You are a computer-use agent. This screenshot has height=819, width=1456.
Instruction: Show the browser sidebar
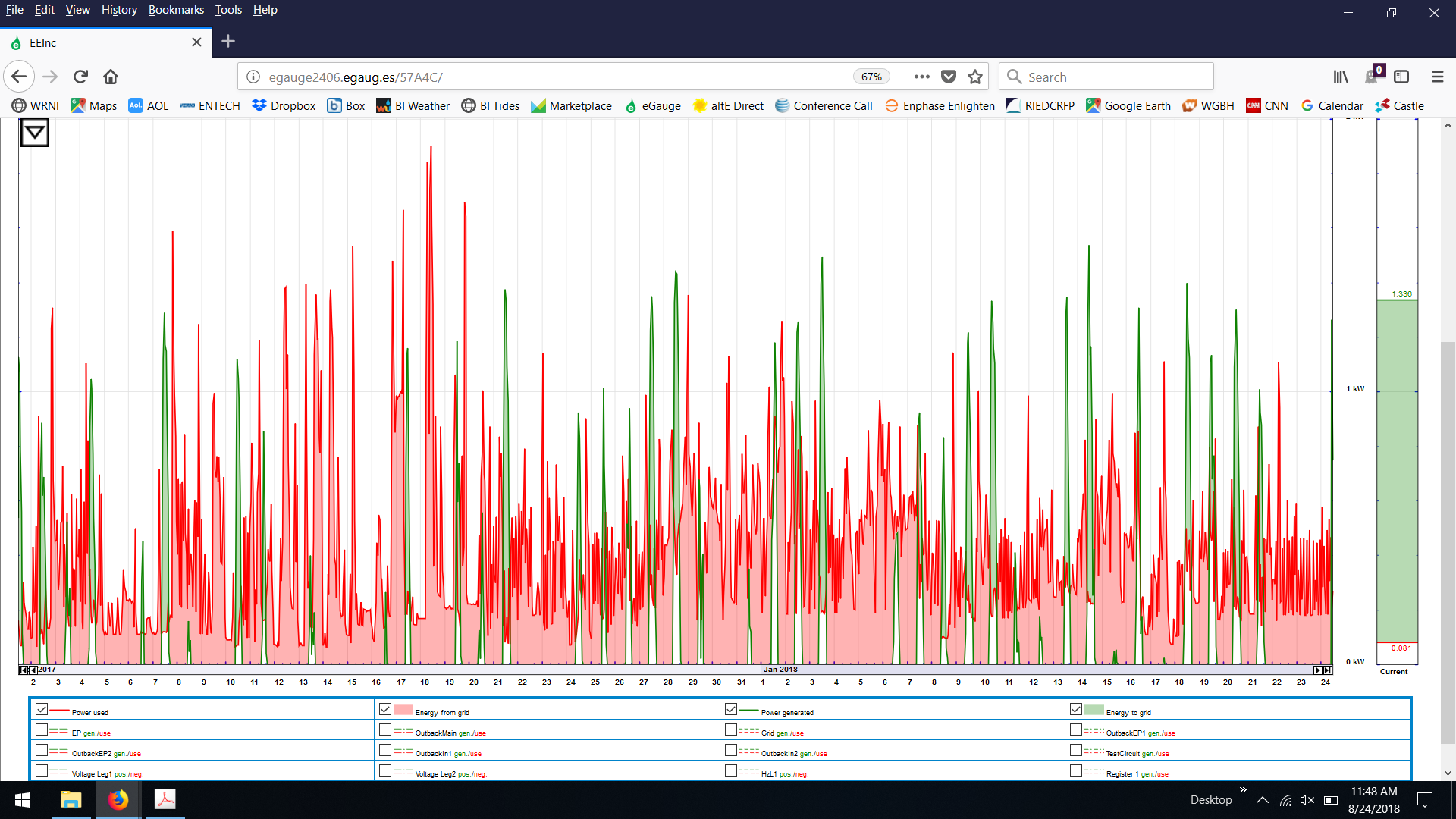1401,77
